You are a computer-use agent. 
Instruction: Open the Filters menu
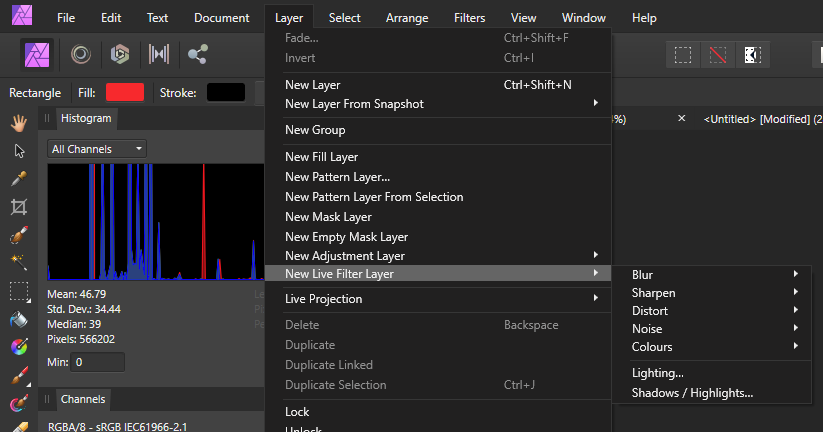click(469, 18)
